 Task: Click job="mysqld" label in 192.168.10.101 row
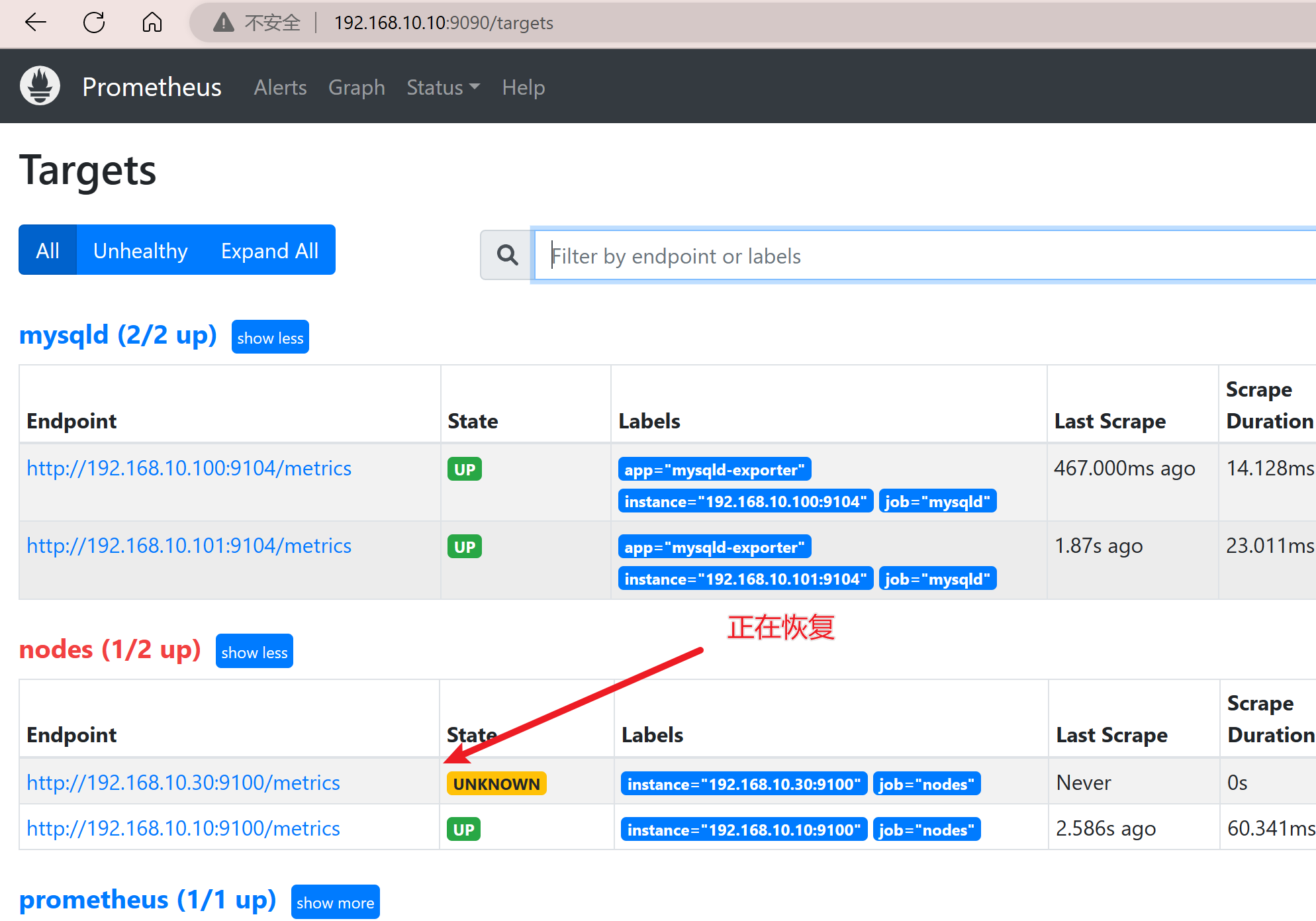pyautogui.click(x=938, y=579)
